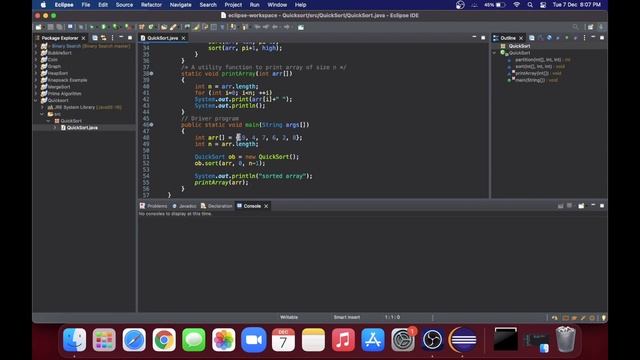Image resolution: width=640 pixels, height=360 pixels.
Task: Expand the Knapsack Example project
Action: tap(36, 80)
